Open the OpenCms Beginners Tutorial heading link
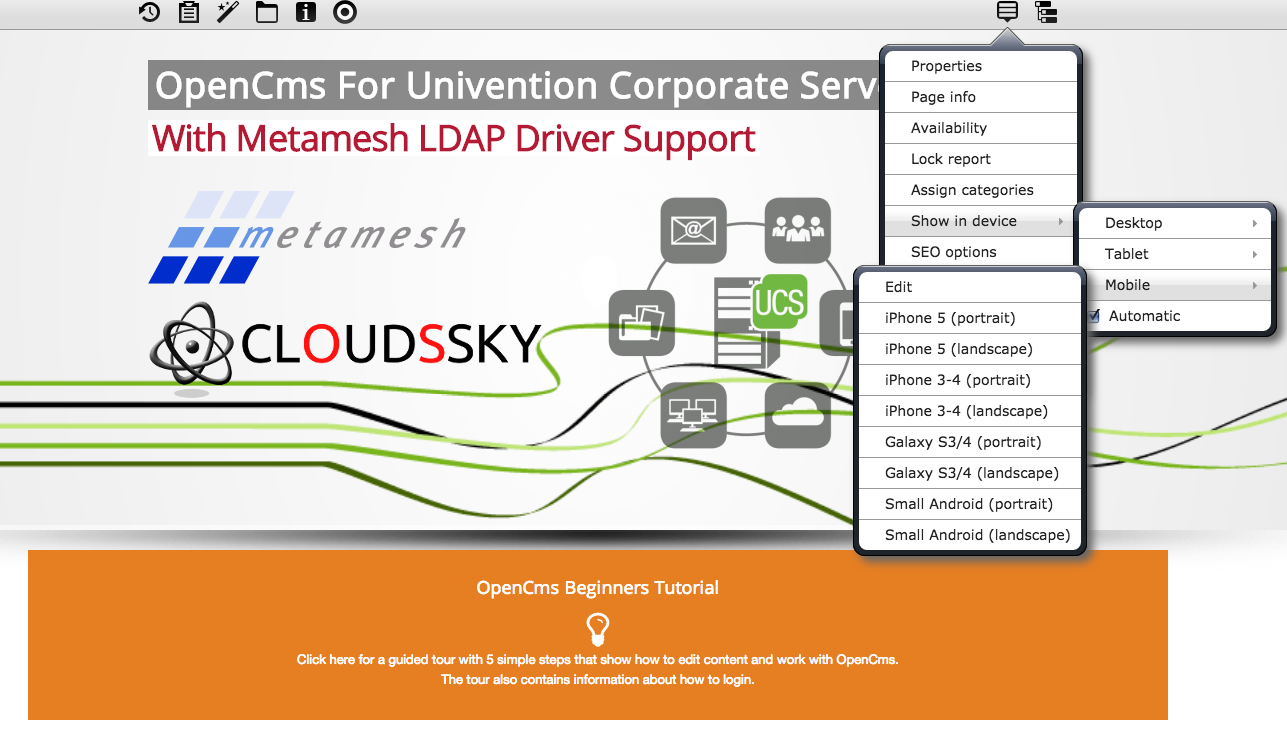This screenshot has width=1287, height=732. tap(597, 588)
